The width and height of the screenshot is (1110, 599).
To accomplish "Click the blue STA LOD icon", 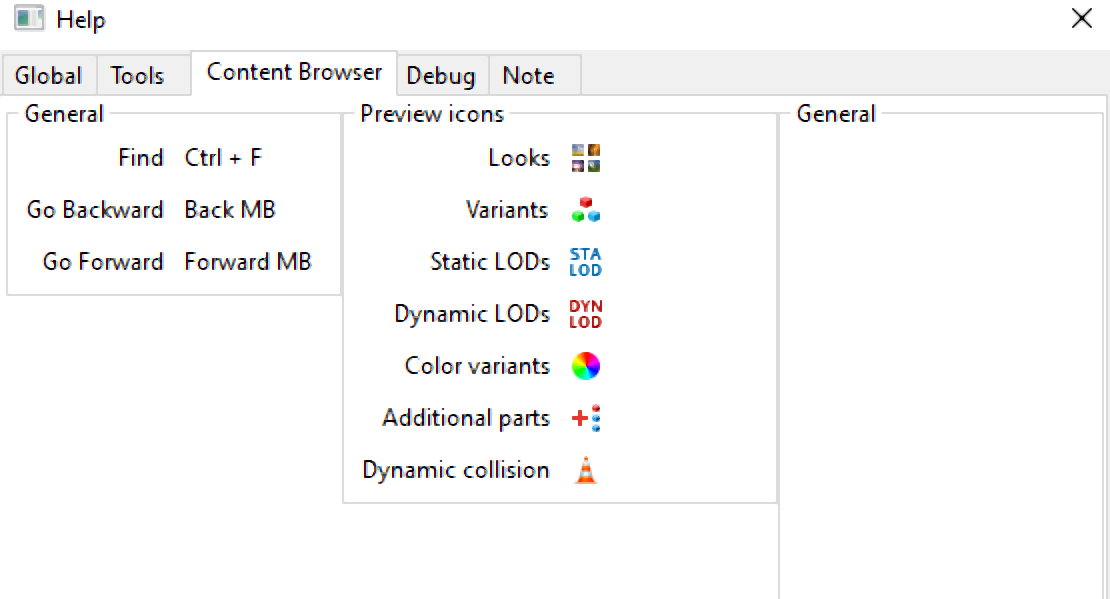I will [586, 262].
